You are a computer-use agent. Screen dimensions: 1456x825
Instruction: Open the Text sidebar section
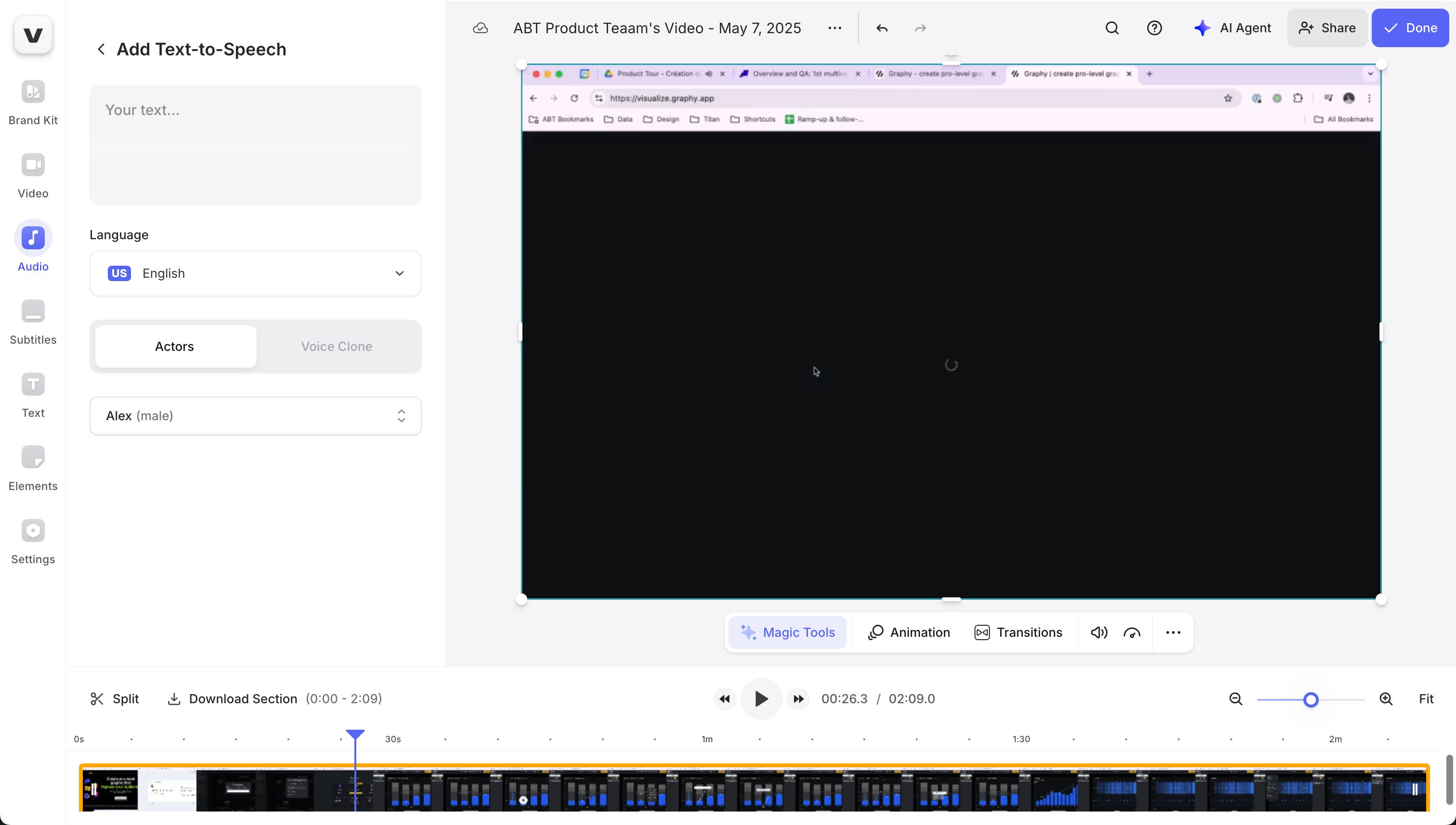33,396
